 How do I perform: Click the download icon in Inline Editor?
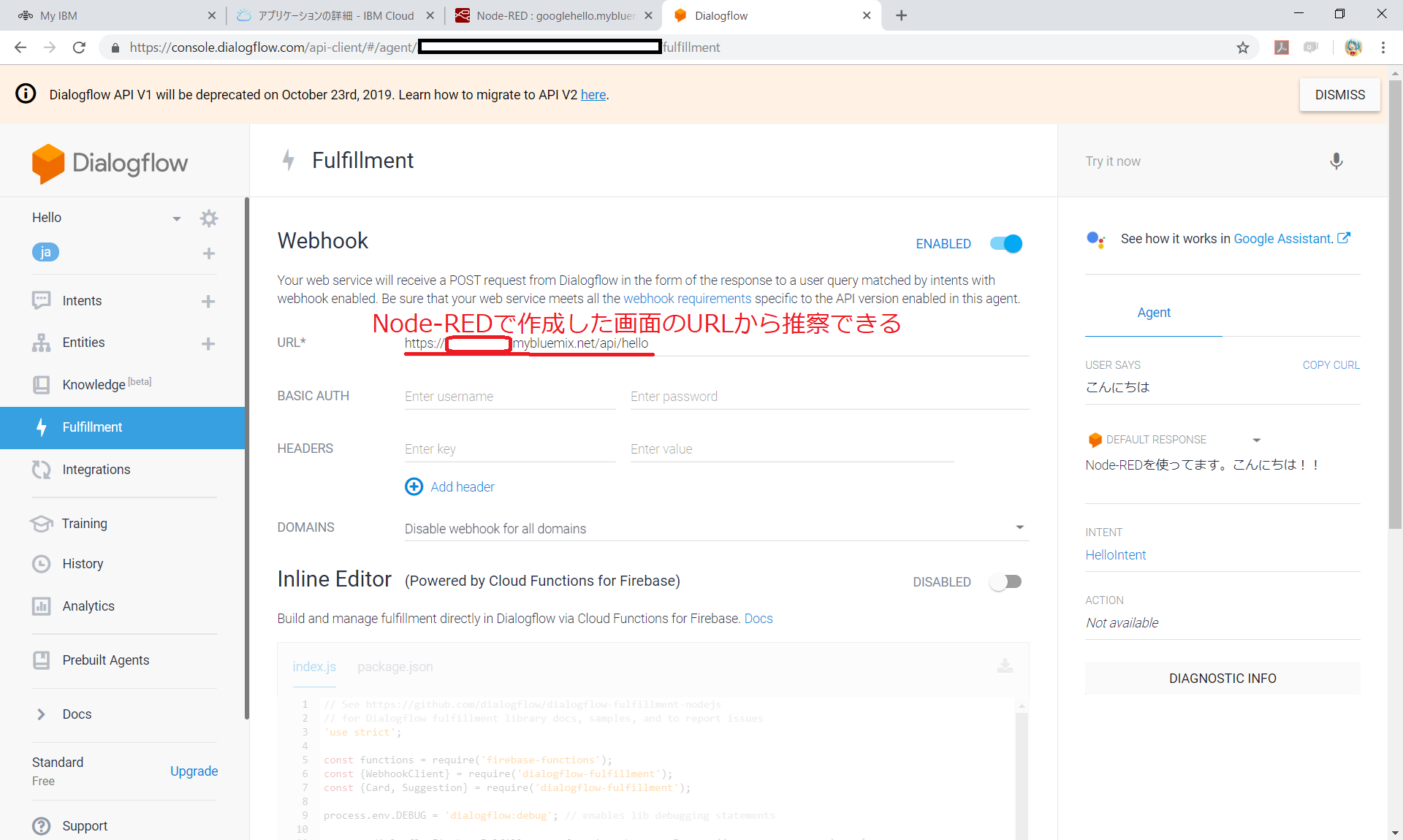pyautogui.click(x=1005, y=666)
